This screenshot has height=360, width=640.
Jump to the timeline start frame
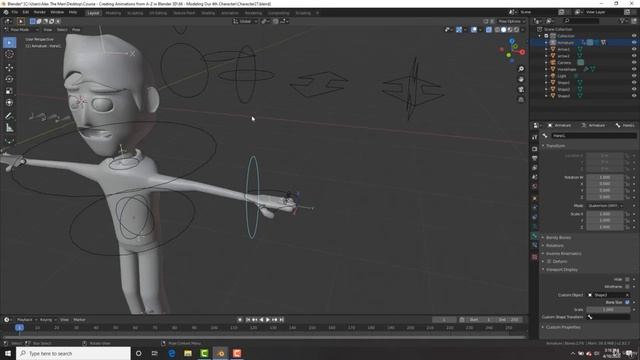248,320
